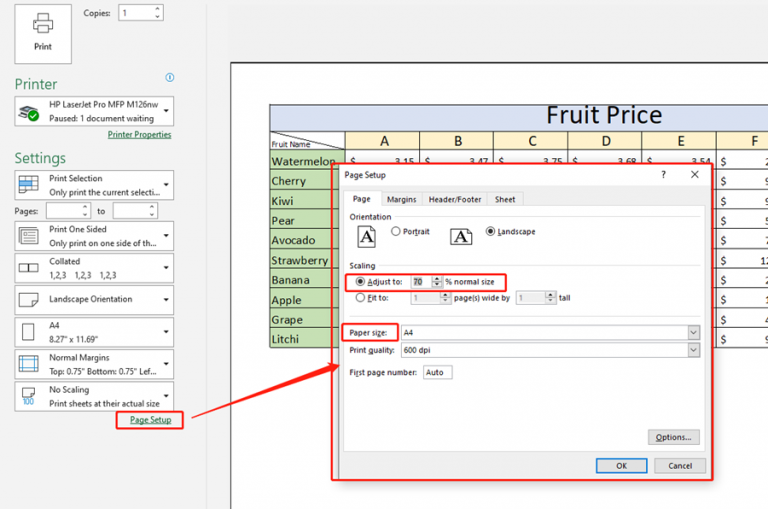Open the Header/Footer tab
Viewport: 768px width, 509px height.
(x=455, y=200)
